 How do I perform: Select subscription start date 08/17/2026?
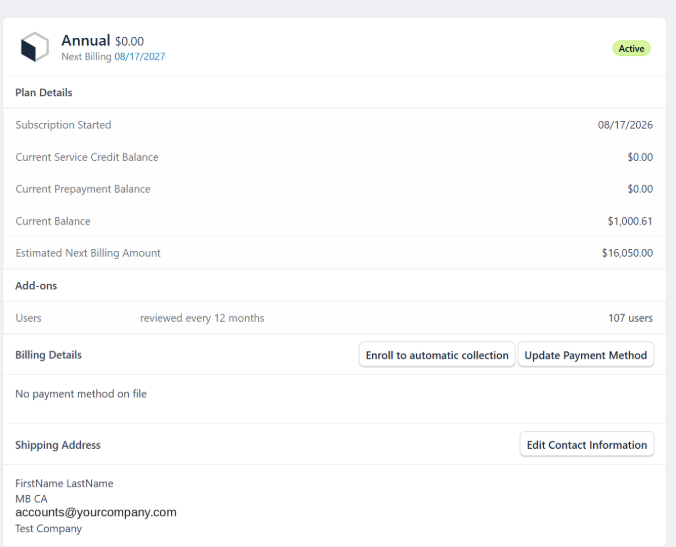625,125
